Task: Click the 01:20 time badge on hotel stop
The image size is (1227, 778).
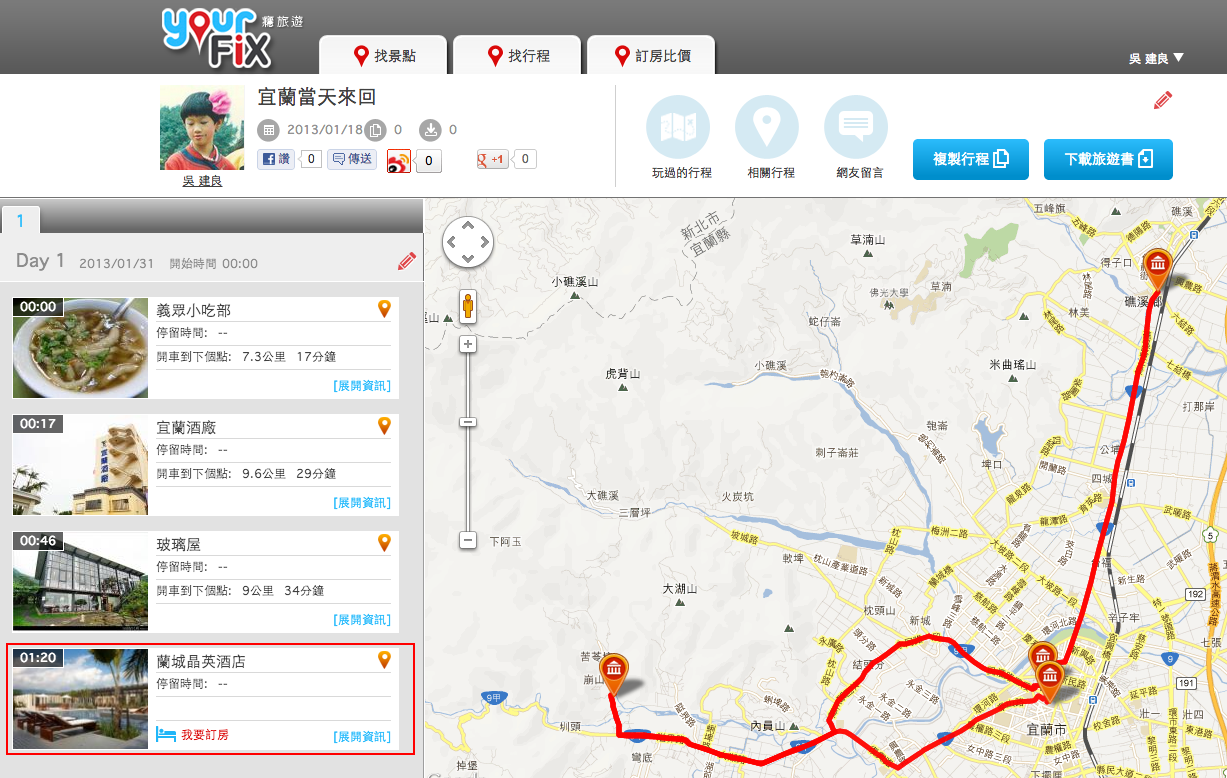Action: (x=38, y=658)
